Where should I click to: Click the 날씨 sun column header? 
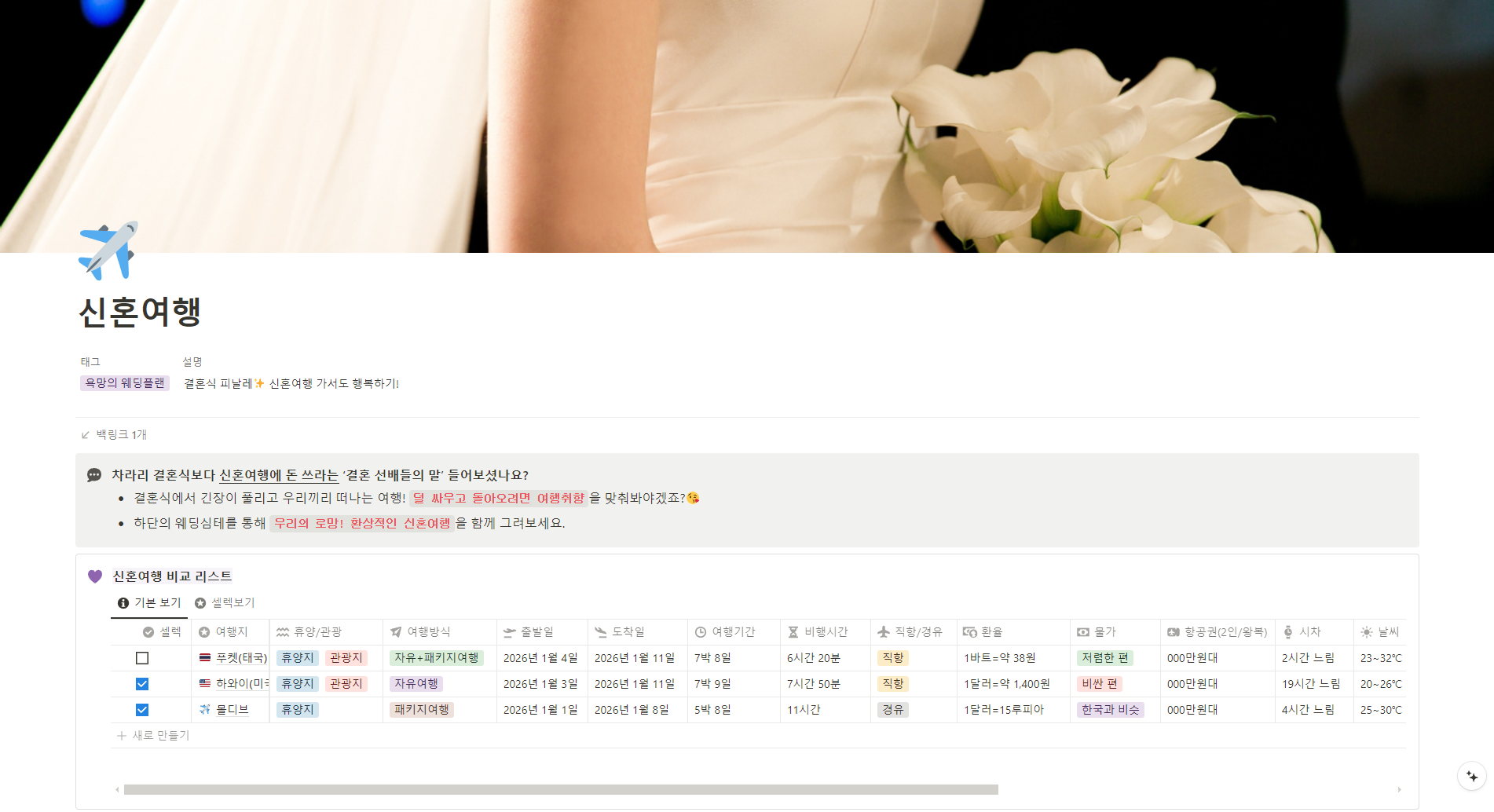(x=1380, y=632)
